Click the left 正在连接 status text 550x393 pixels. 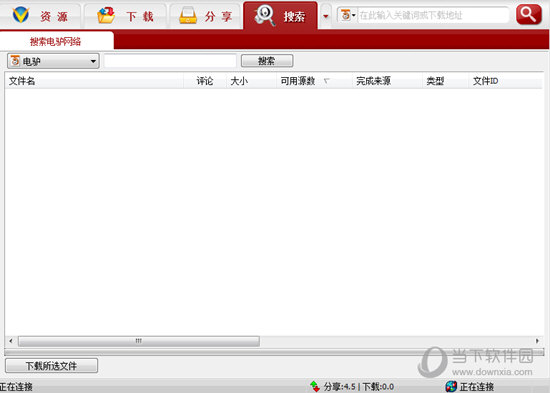(16, 387)
